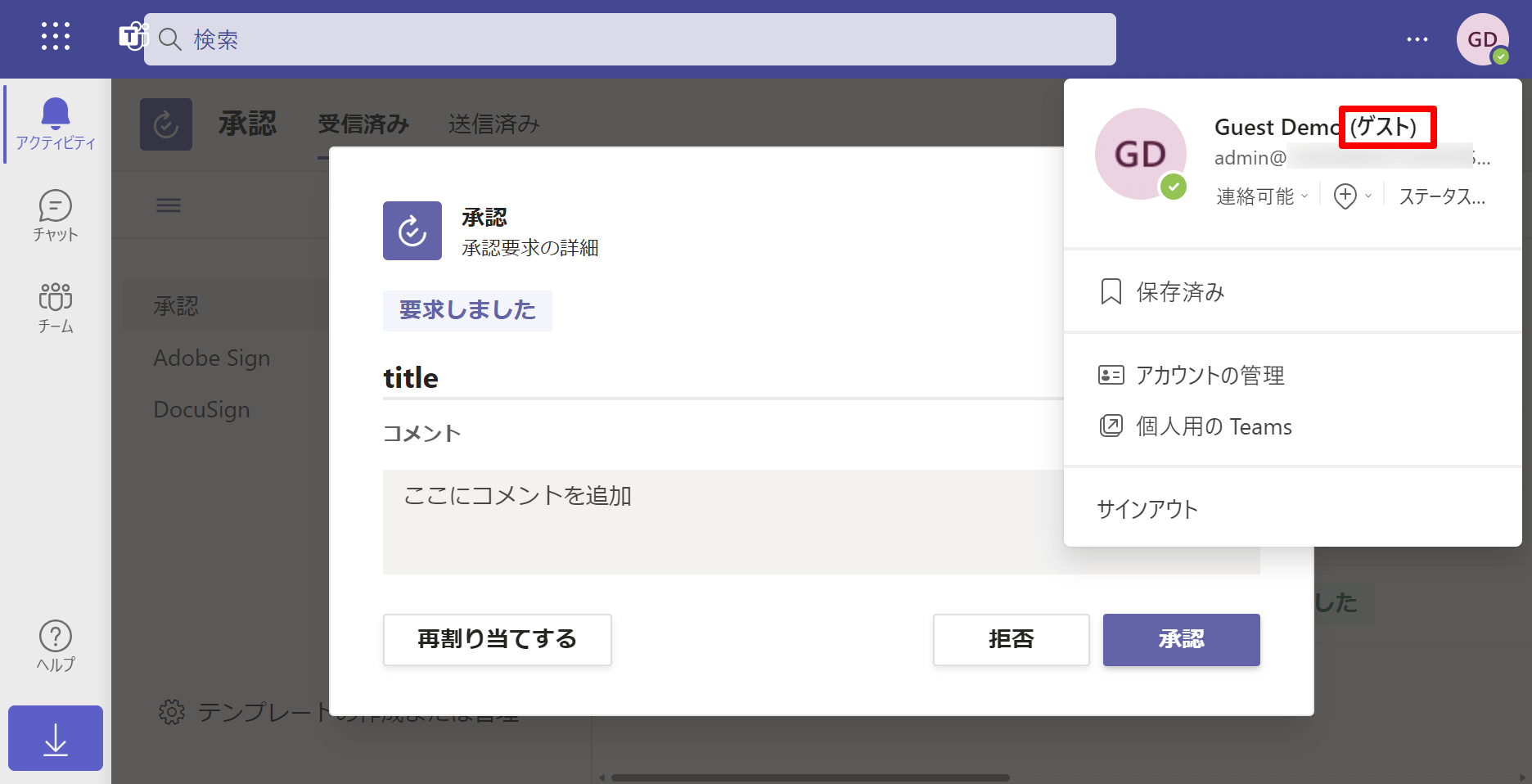1532x784 pixels.
Task: Open 個人用の Teams
Action: click(x=1293, y=426)
